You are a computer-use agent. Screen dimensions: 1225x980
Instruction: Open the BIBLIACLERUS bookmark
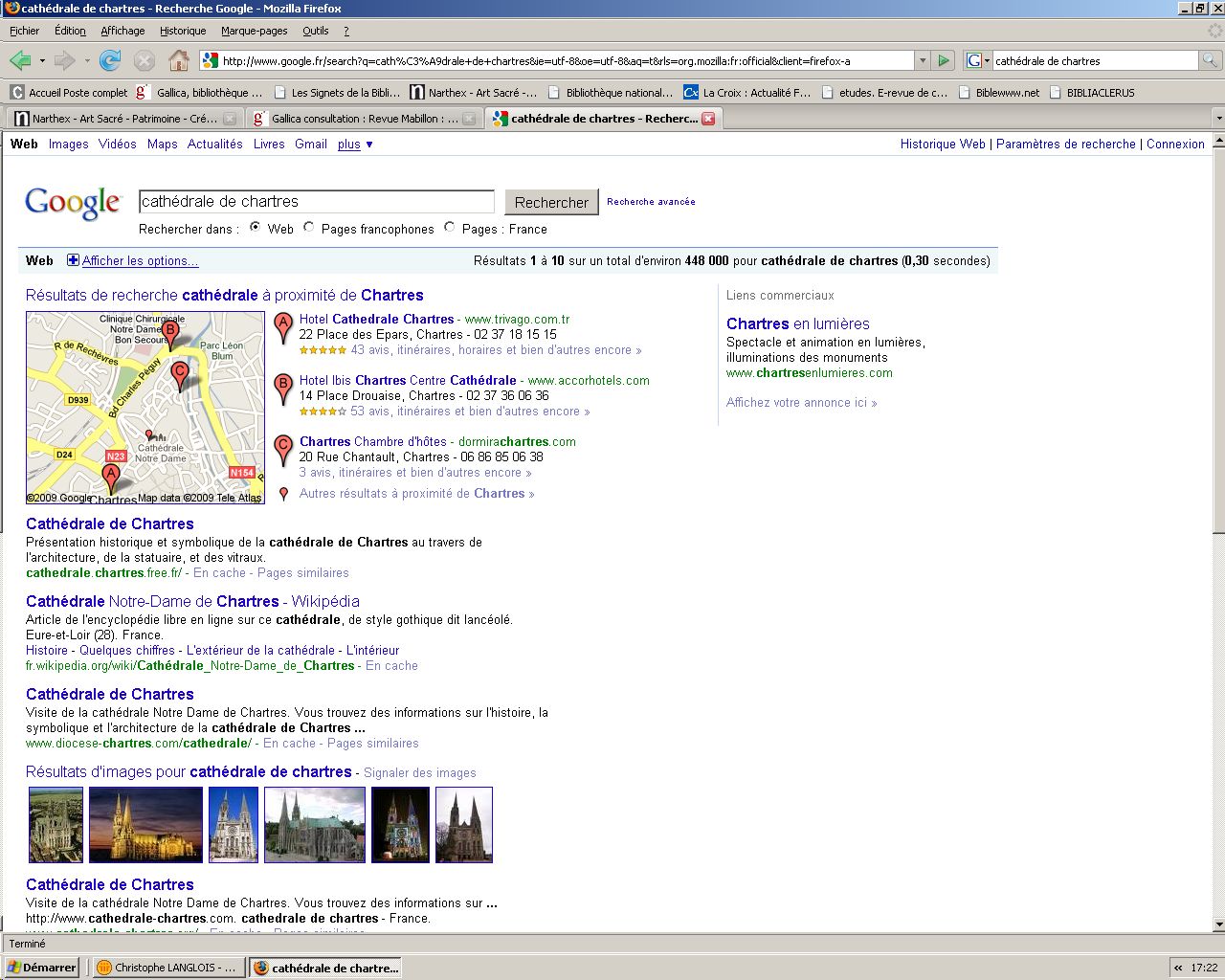[1091, 93]
